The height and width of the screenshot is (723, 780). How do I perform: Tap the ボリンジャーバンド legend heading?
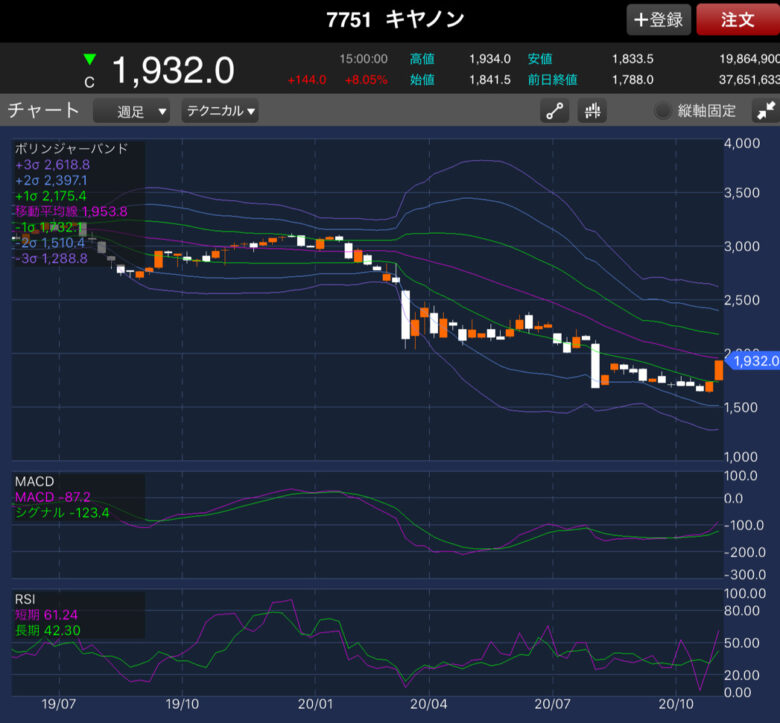click(72, 148)
